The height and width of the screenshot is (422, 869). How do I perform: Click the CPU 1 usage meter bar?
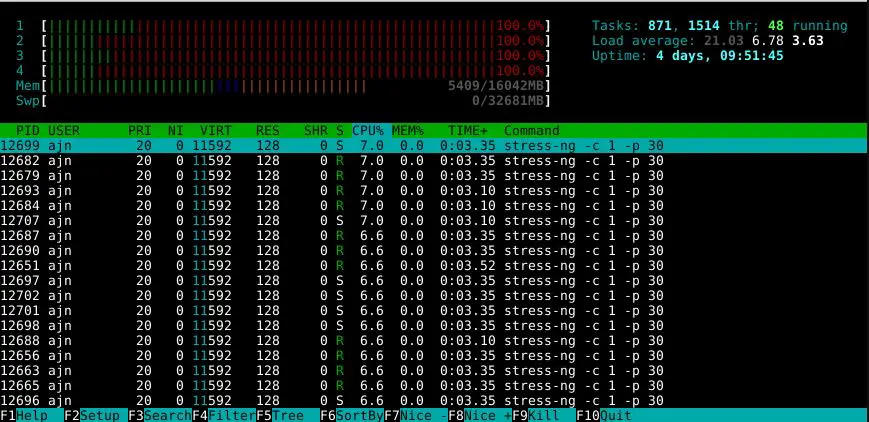(x=296, y=26)
